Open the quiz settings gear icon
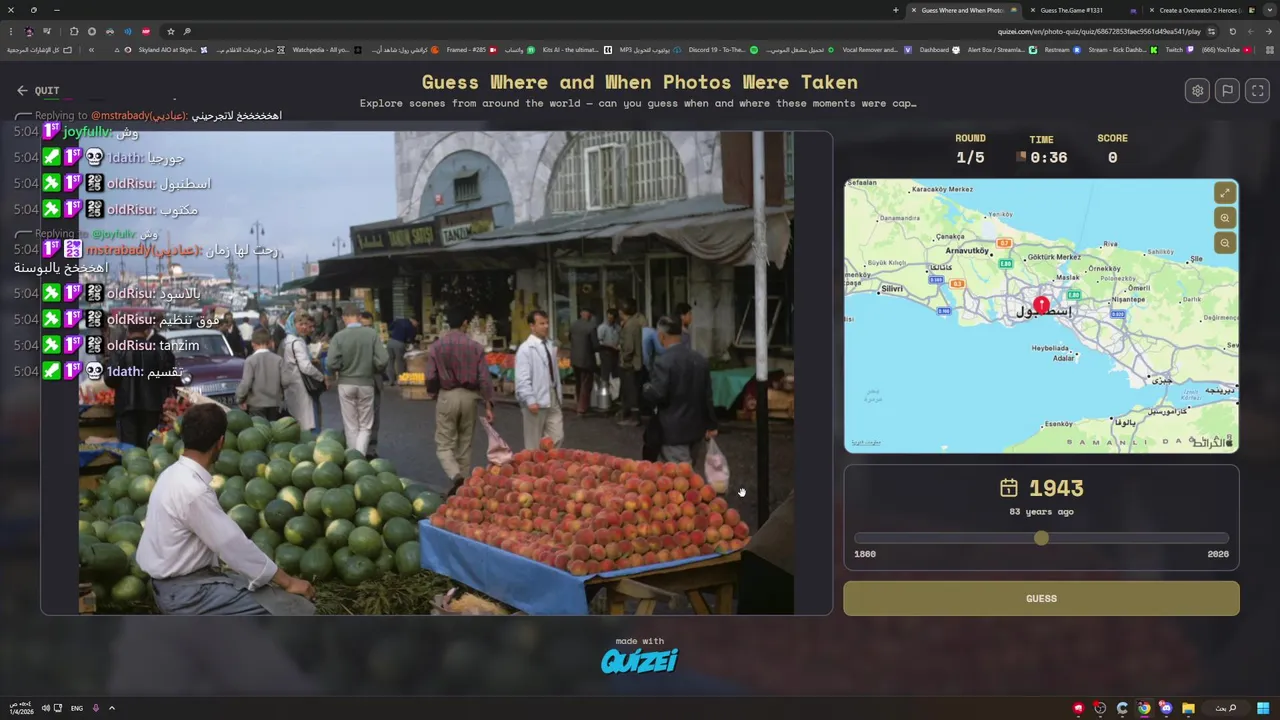 pos(1197,91)
